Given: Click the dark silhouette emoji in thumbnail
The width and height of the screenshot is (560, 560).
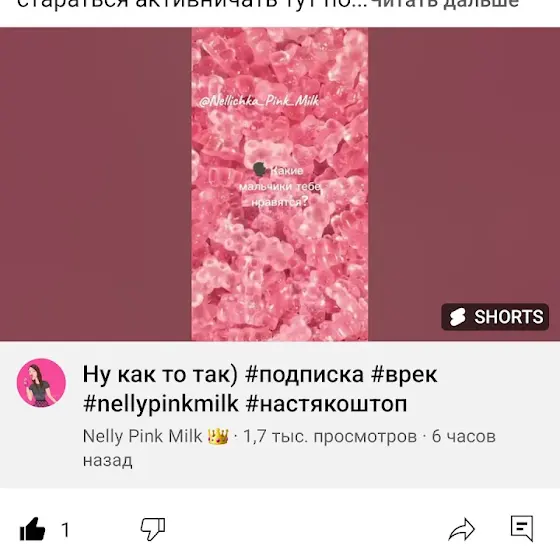Looking at the screenshot, I should [x=260, y=169].
